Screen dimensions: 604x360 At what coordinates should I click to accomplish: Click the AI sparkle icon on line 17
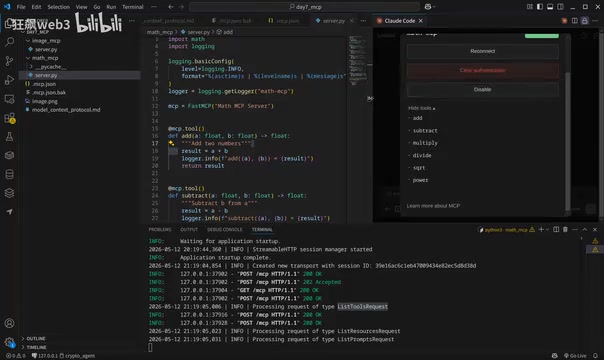point(171,143)
